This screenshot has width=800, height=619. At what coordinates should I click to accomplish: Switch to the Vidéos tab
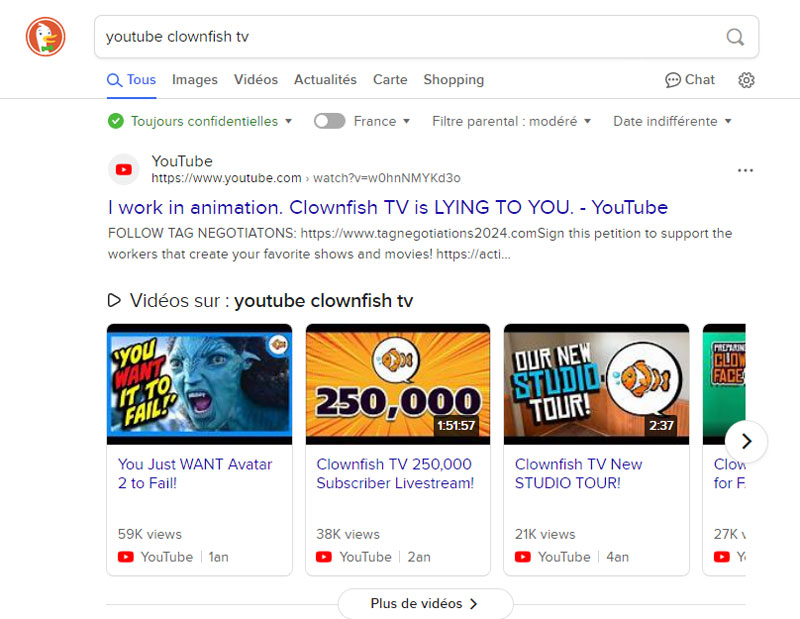coord(256,80)
